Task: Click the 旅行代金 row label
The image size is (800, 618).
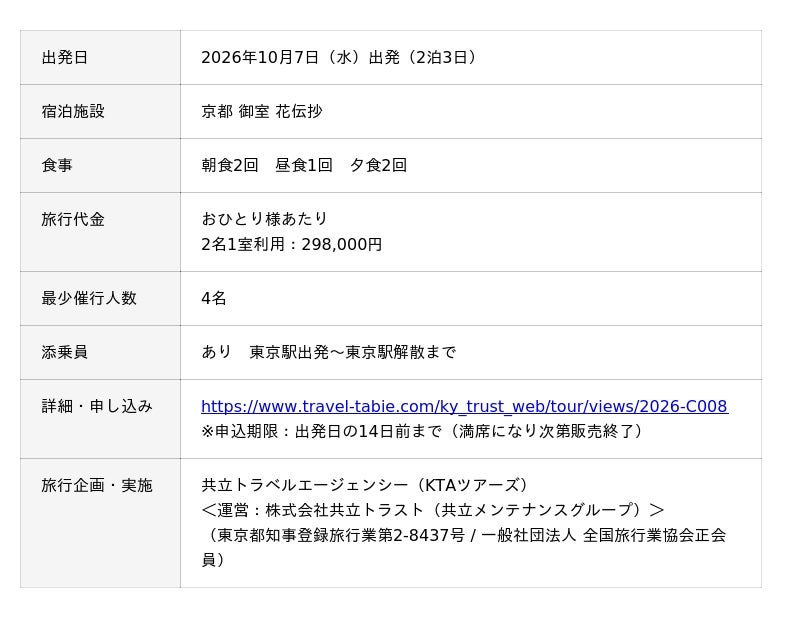Action: coord(73,219)
